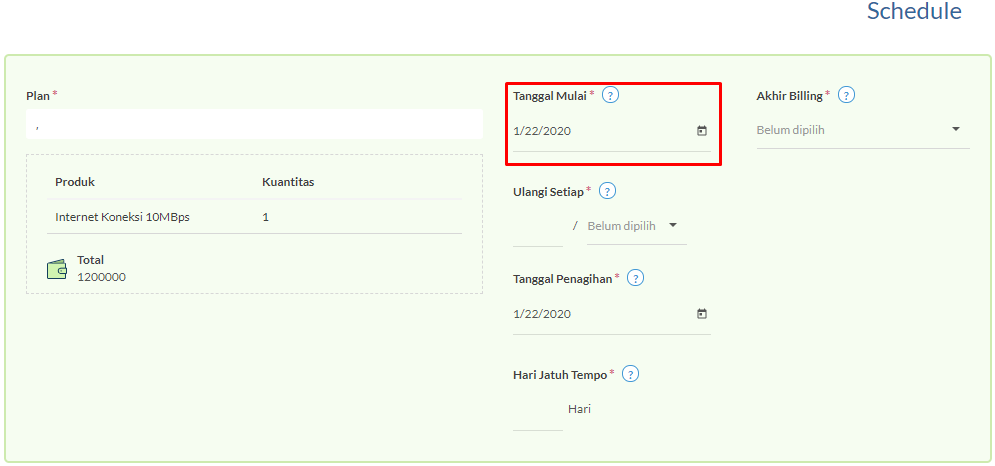Click the Internet Koneksi 10MBps product row
The height and width of the screenshot is (466, 995).
click(x=254, y=217)
